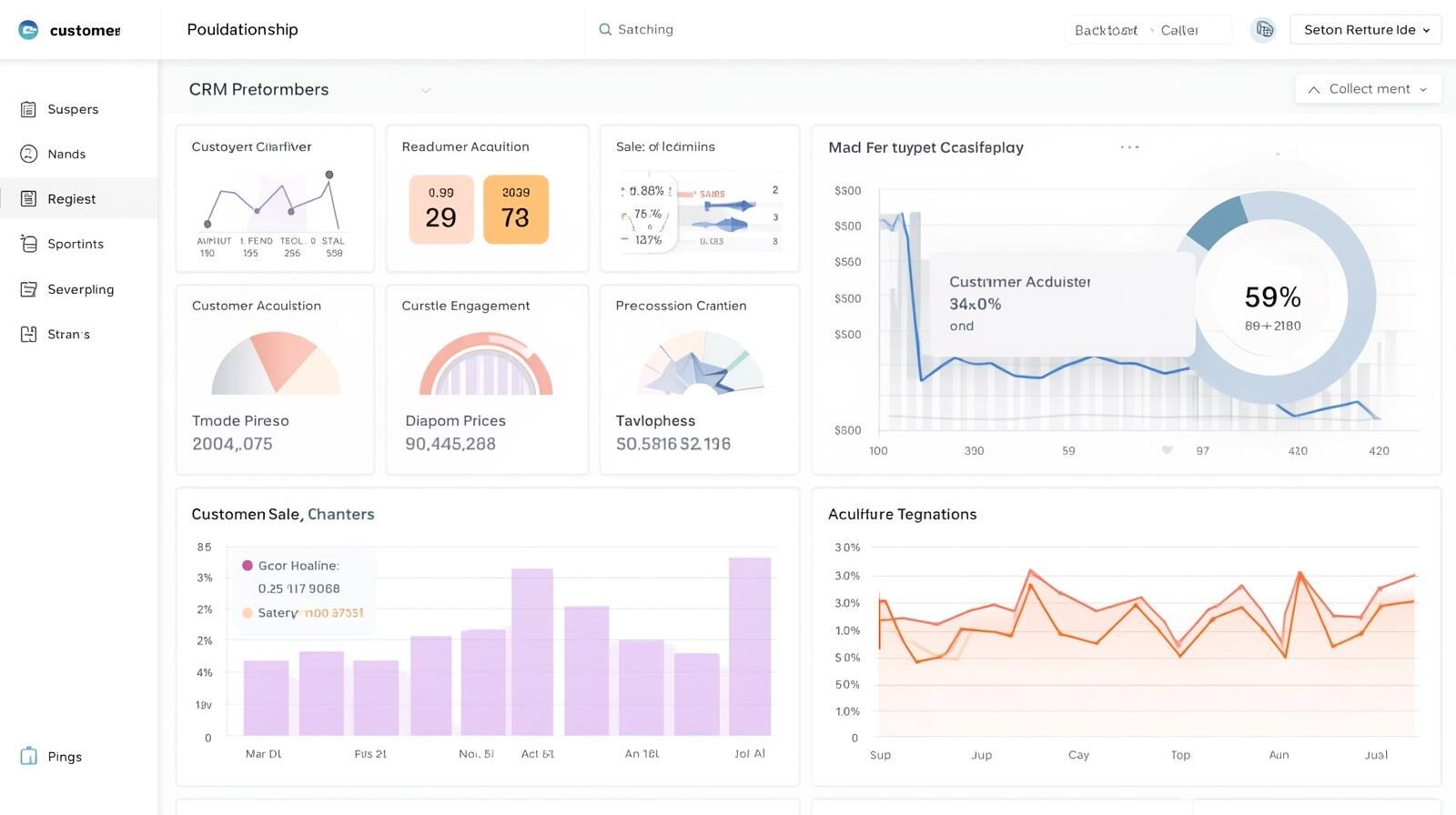Go to Severpling in the sidebar
This screenshot has height=815, width=1456.
point(79,289)
